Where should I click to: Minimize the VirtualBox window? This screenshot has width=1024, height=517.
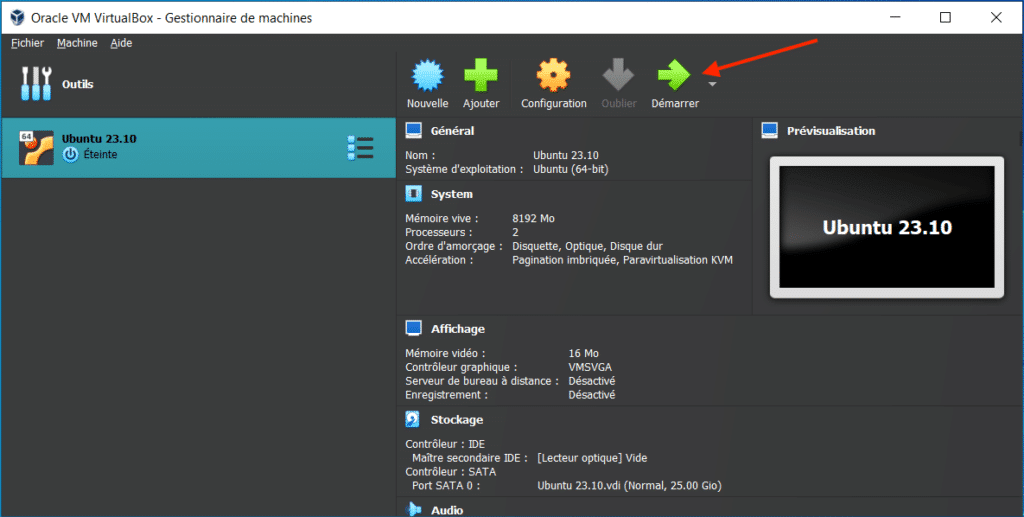click(895, 18)
